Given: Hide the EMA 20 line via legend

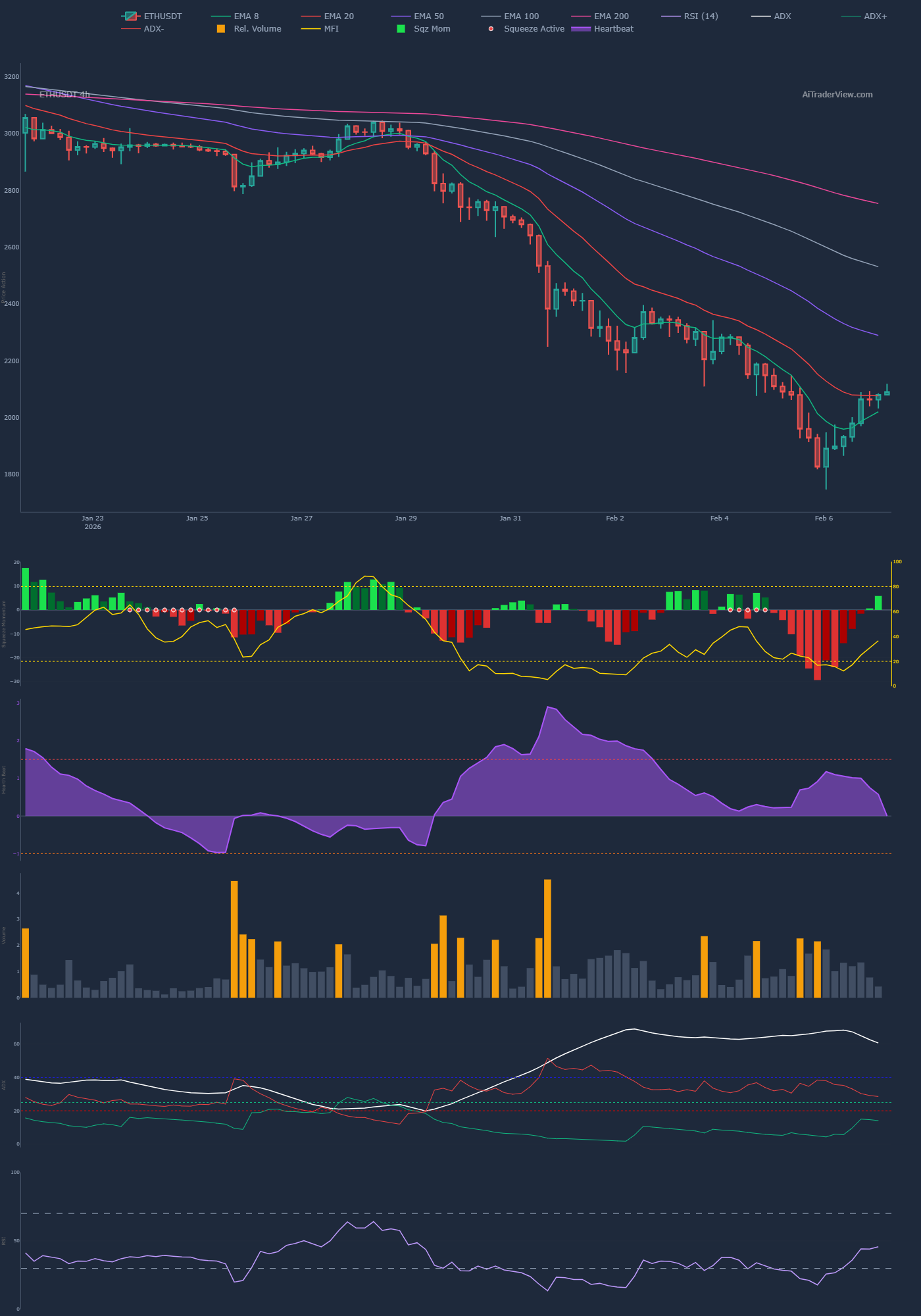Looking at the screenshot, I should pyautogui.click(x=338, y=16).
